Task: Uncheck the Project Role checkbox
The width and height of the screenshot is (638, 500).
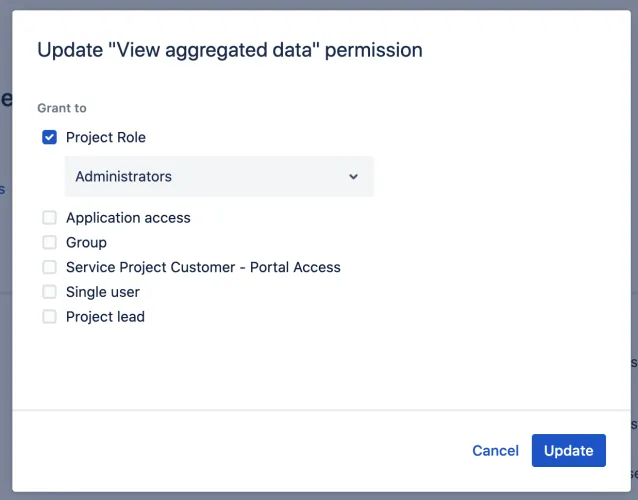Action: pyautogui.click(x=49, y=138)
